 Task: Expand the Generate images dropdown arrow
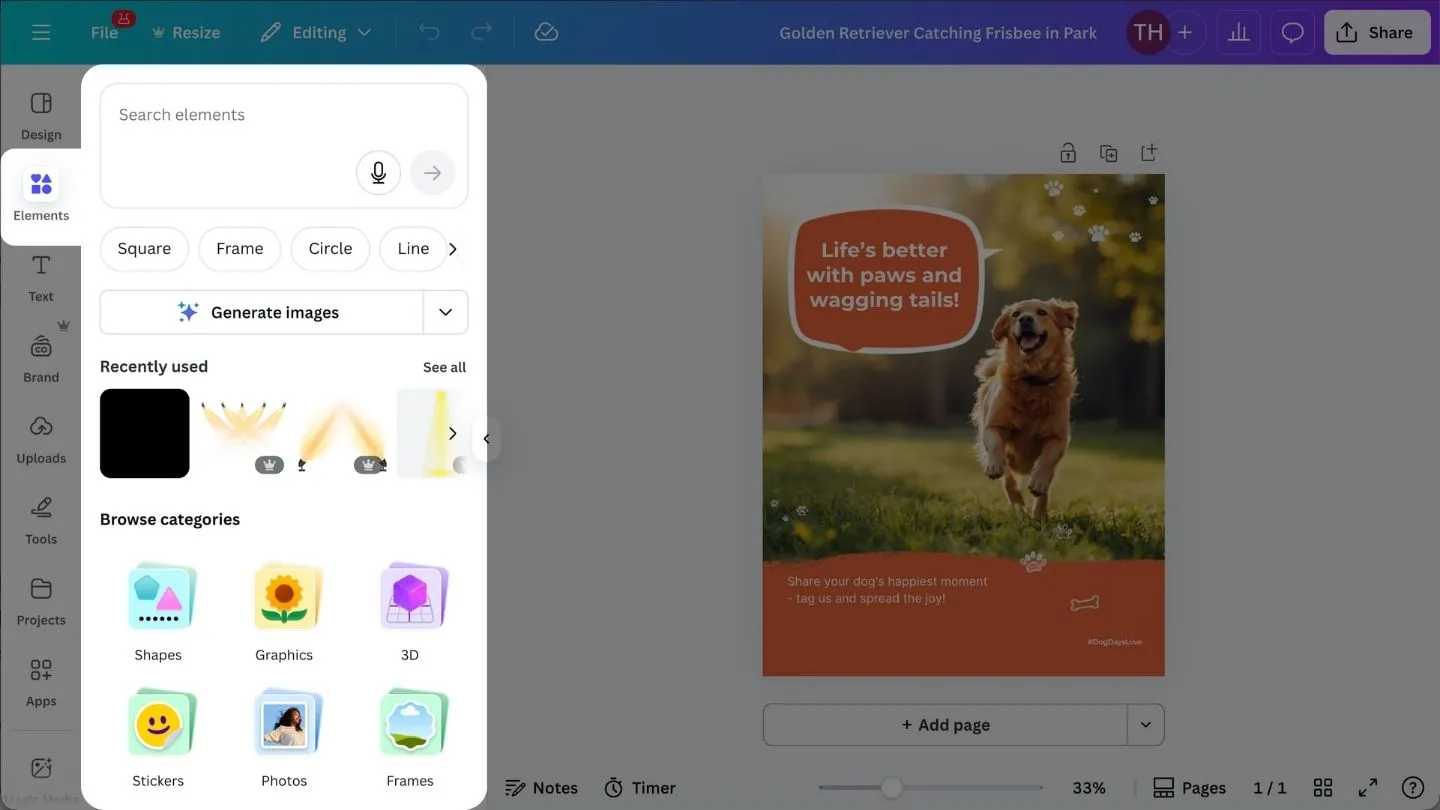coord(445,312)
